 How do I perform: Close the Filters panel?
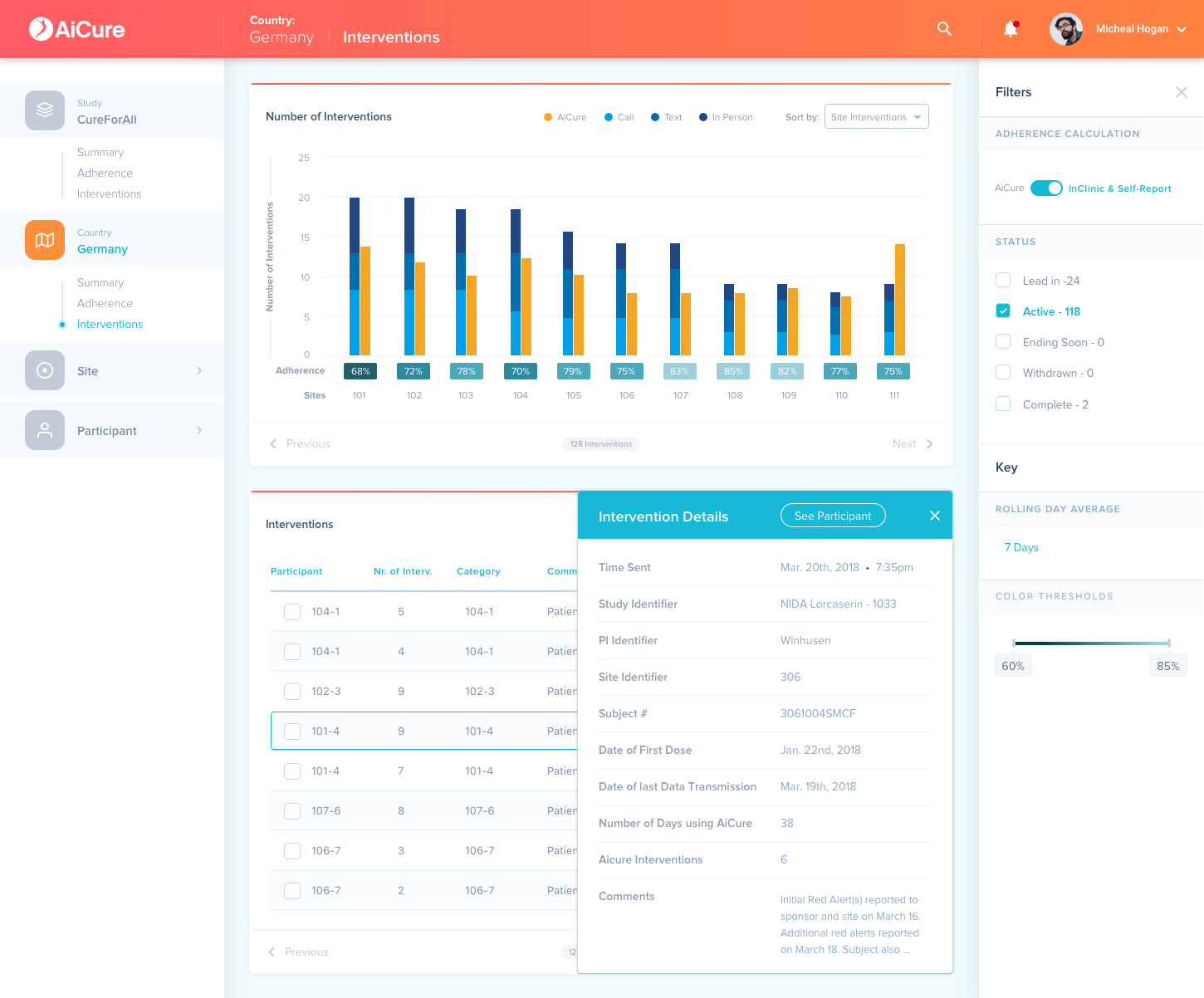tap(1182, 92)
